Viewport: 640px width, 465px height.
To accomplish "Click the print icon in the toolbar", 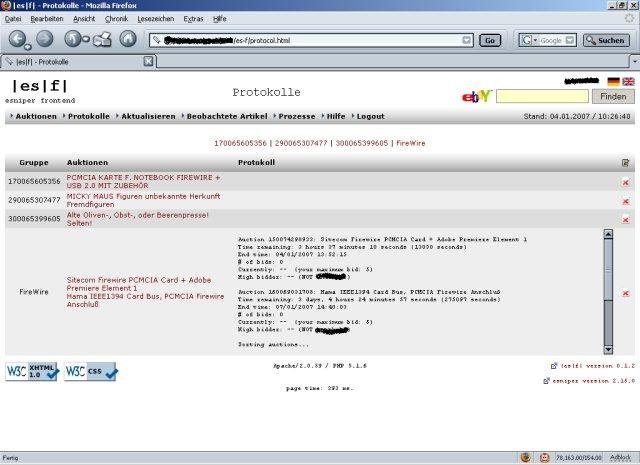I will 102,39.
